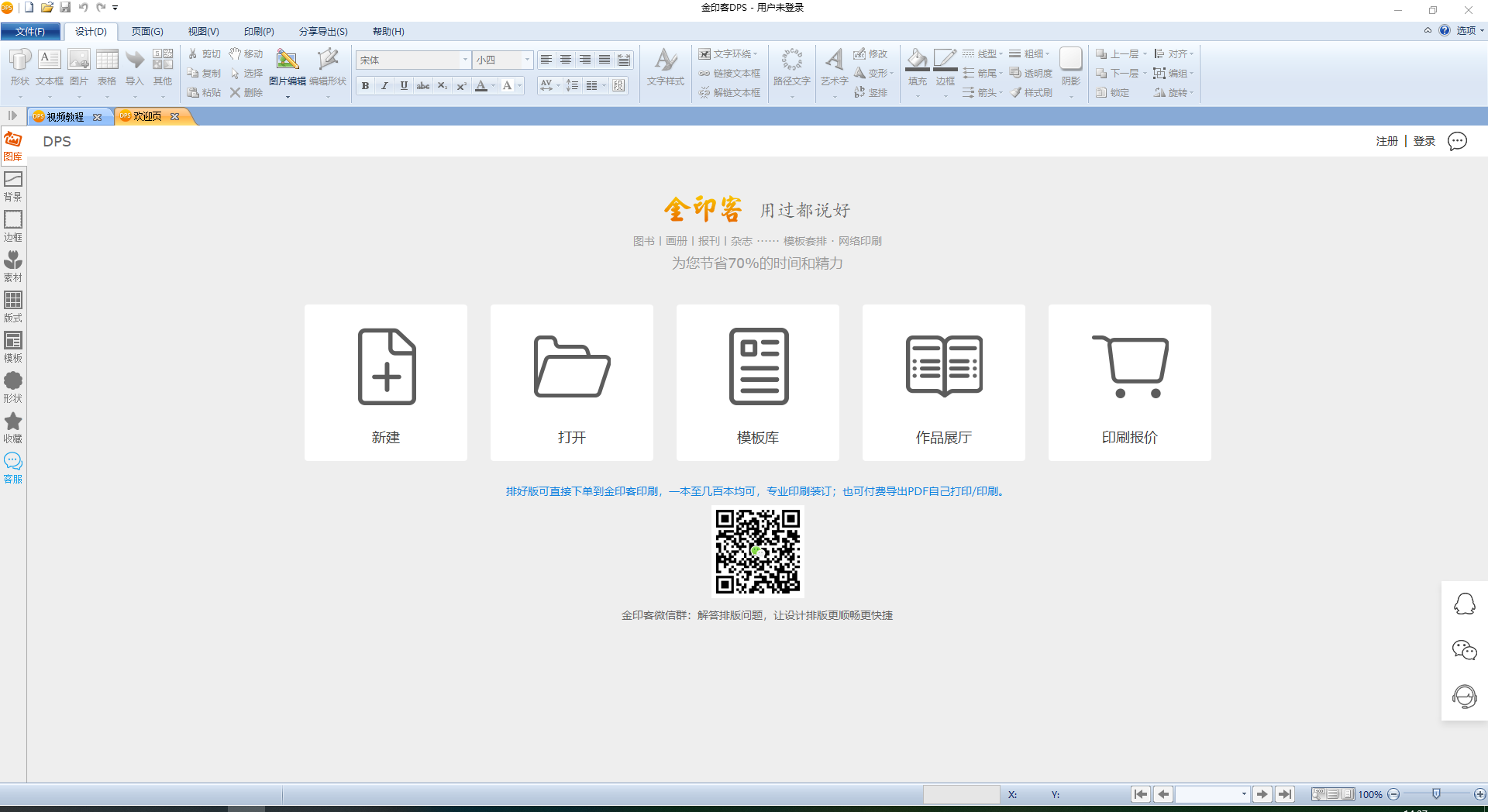Screen dimensions: 1488x812
Task: Open the 小四 font size dropdown
Action: point(527,60)
